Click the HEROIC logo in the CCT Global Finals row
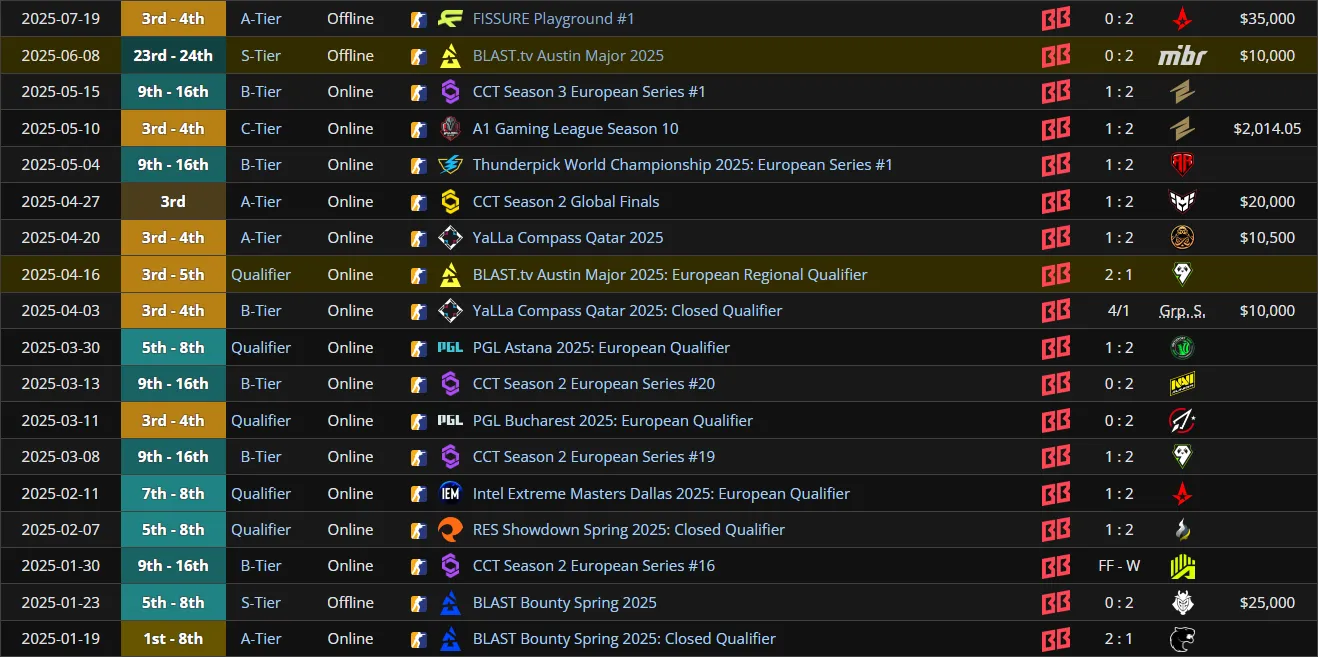The height and width of the screenshot is (657, 1318). 1182,201
